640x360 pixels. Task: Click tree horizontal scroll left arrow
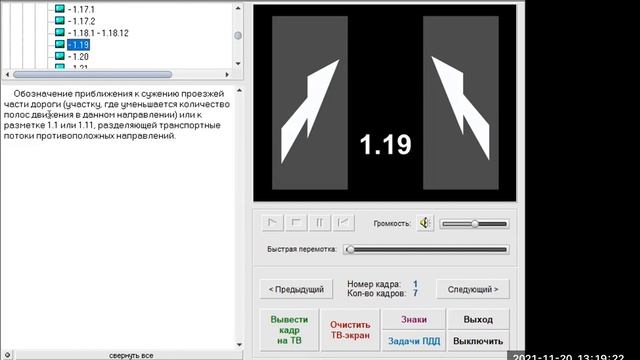pyautogui.click(x=7, y=75)
